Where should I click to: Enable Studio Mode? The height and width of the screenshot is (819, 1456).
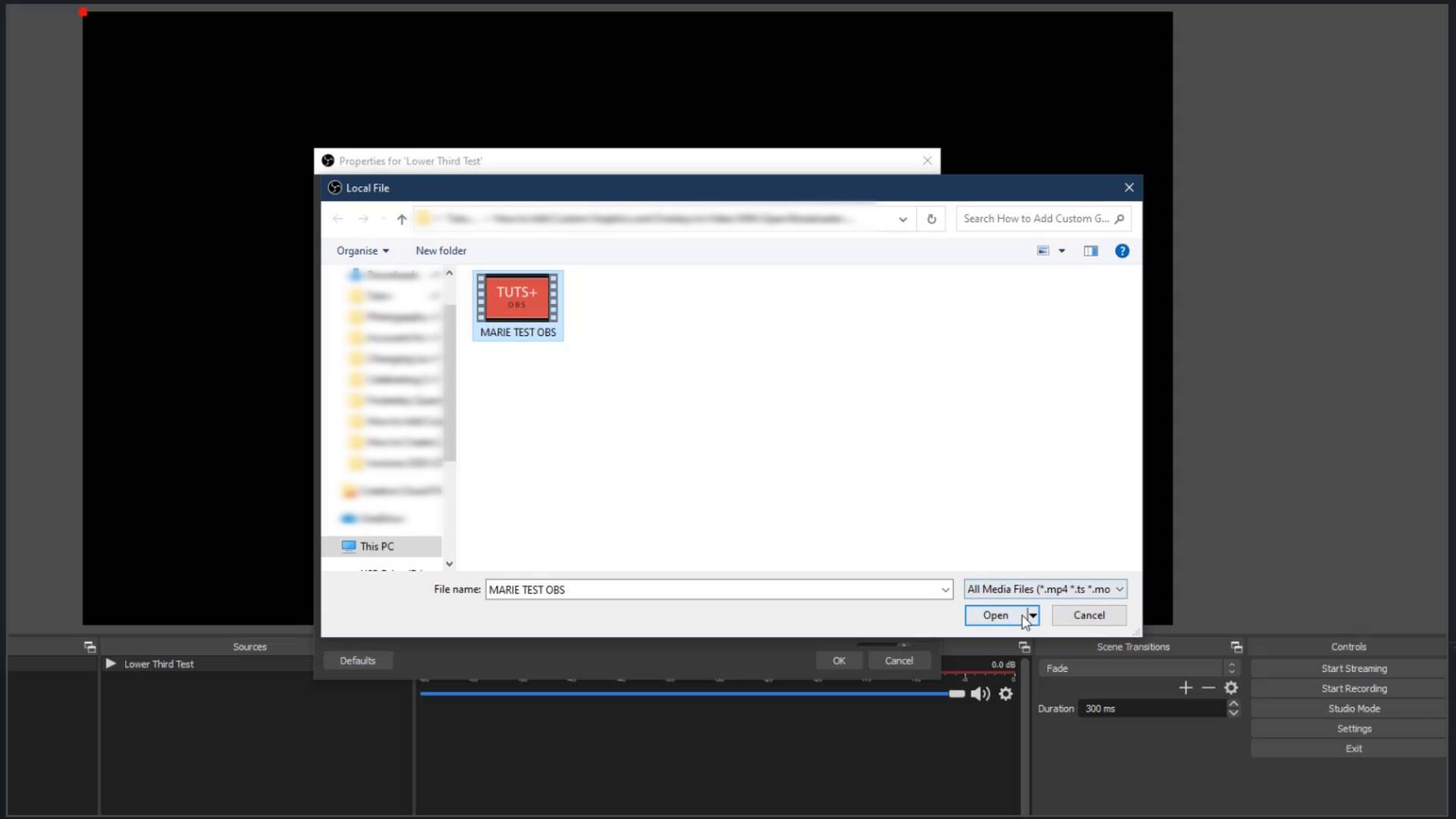coord(1354,708)
